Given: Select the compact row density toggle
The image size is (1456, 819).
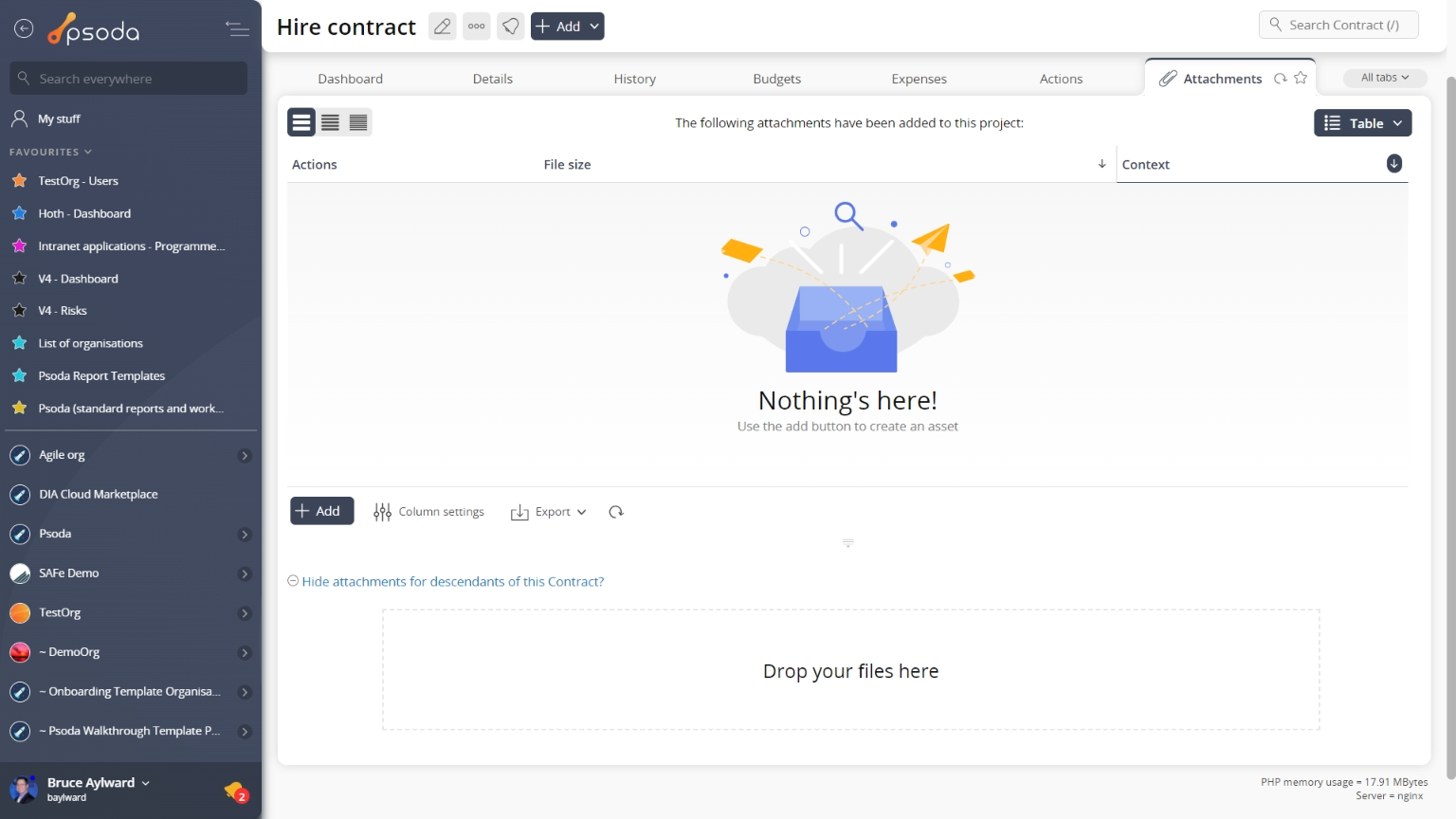Looking at the screenshot, I should click(358, 122).
